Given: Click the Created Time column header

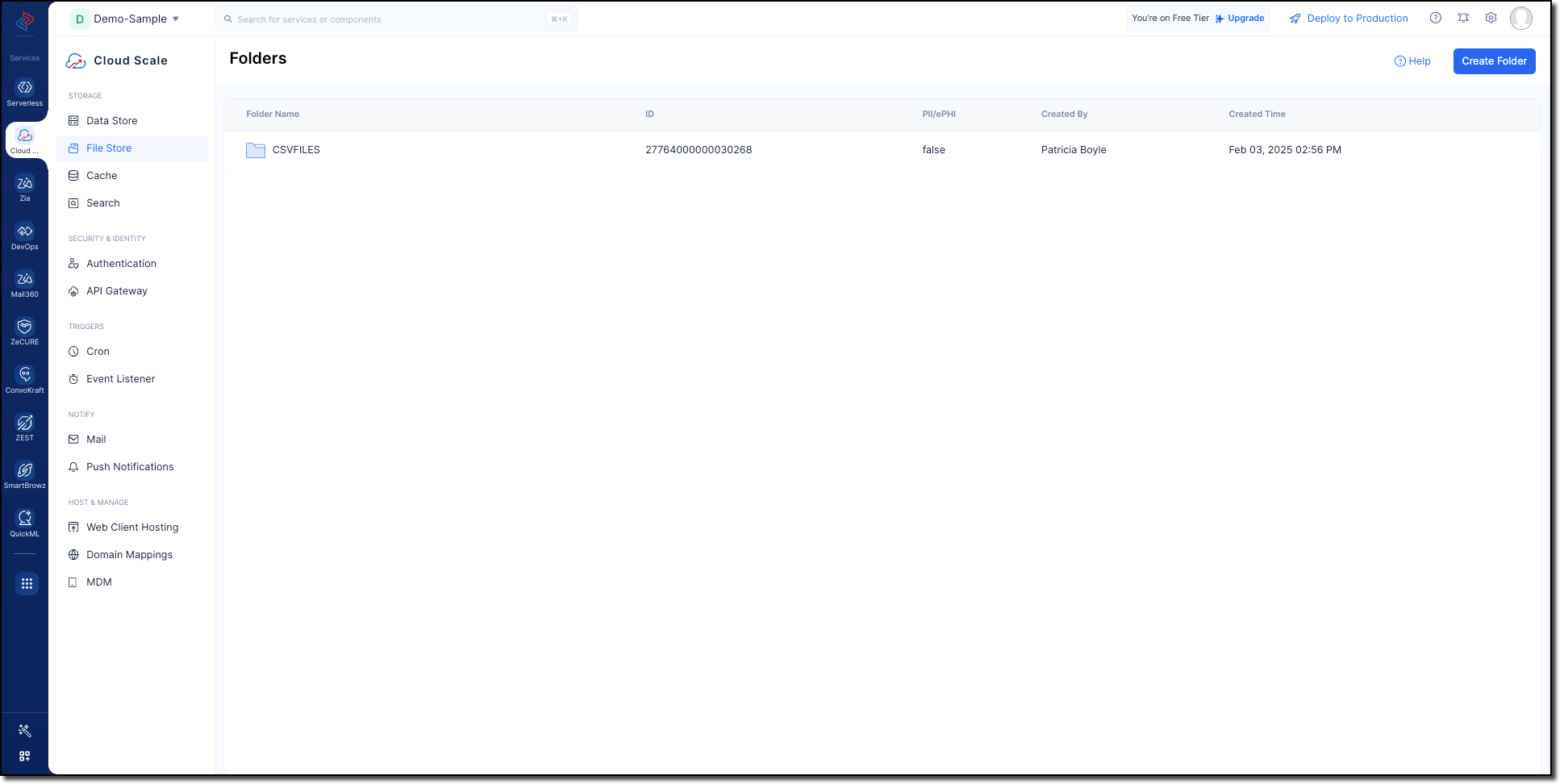Looking at the screenshot, I should tap(1257, 115).
